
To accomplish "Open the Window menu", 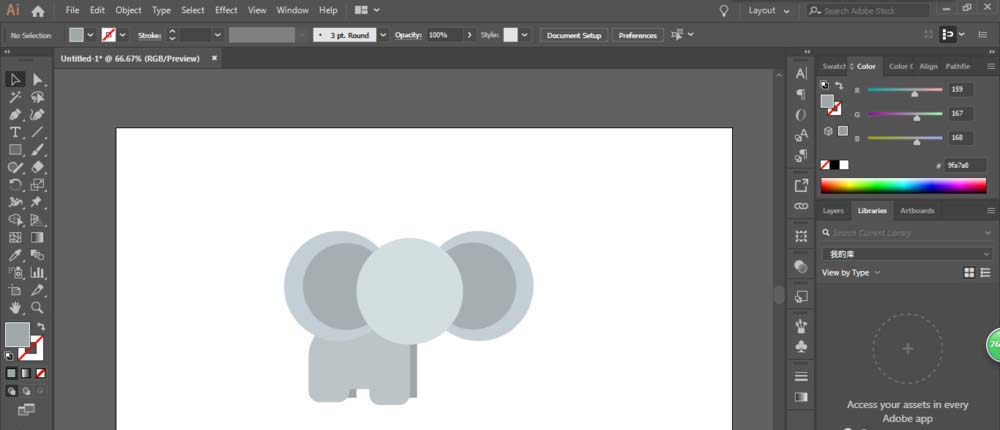I will [x=293, y=10].
